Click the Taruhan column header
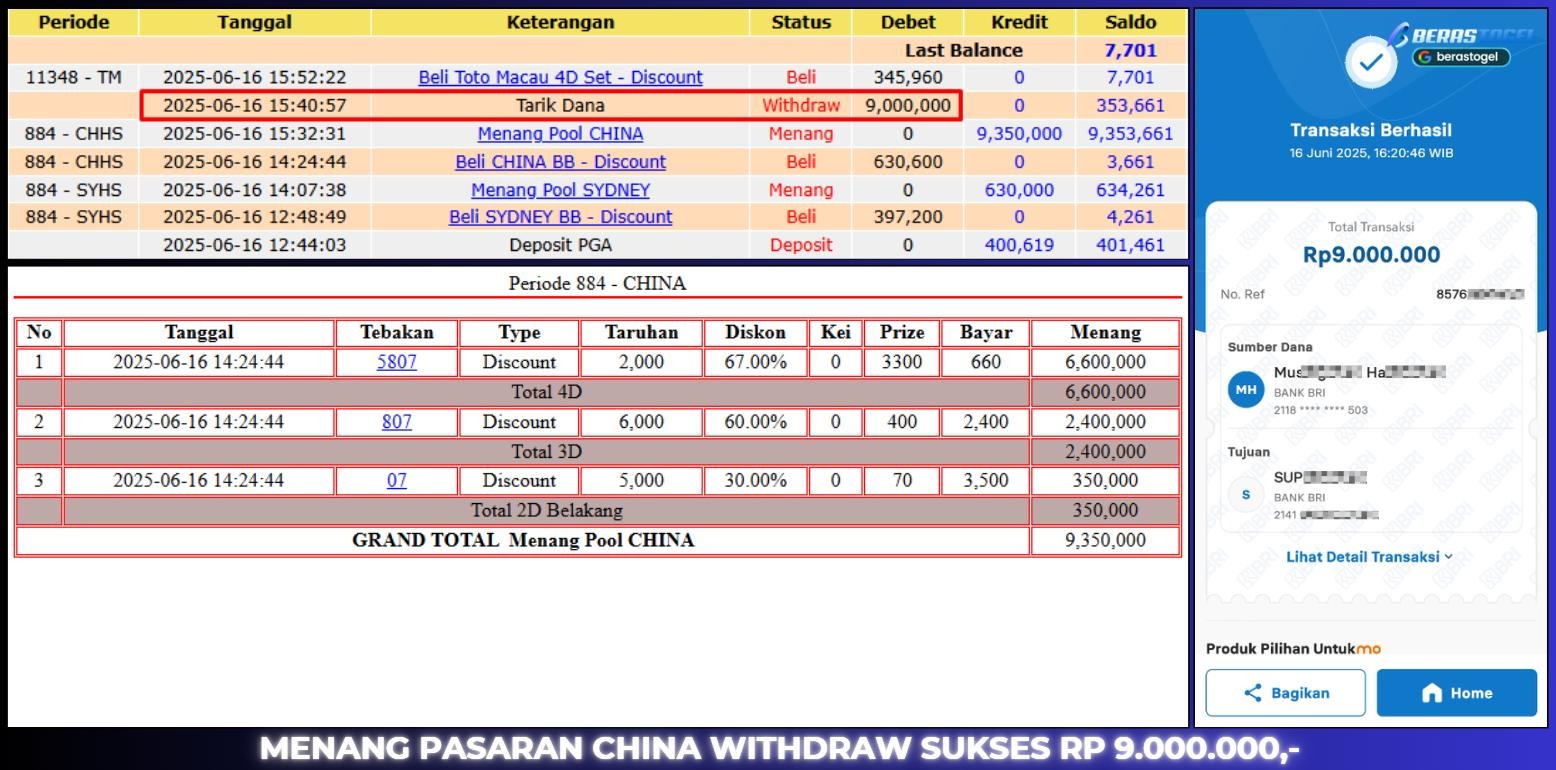 click(641, 333)
